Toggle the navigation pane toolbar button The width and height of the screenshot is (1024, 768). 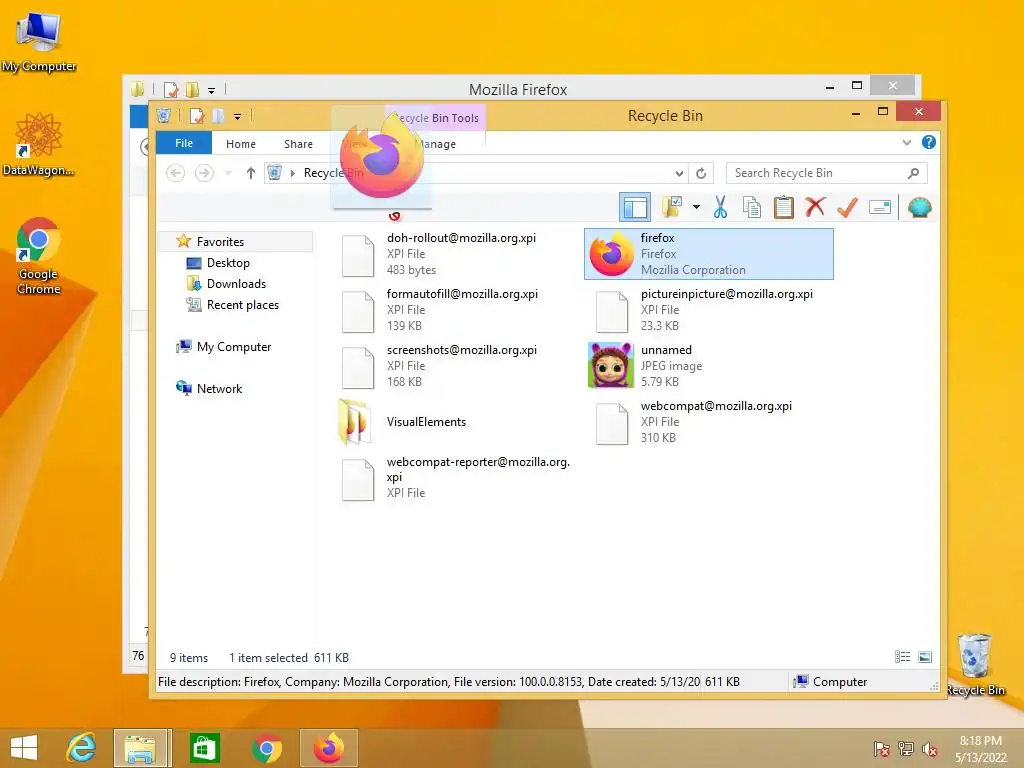click(x=635, y=208)
